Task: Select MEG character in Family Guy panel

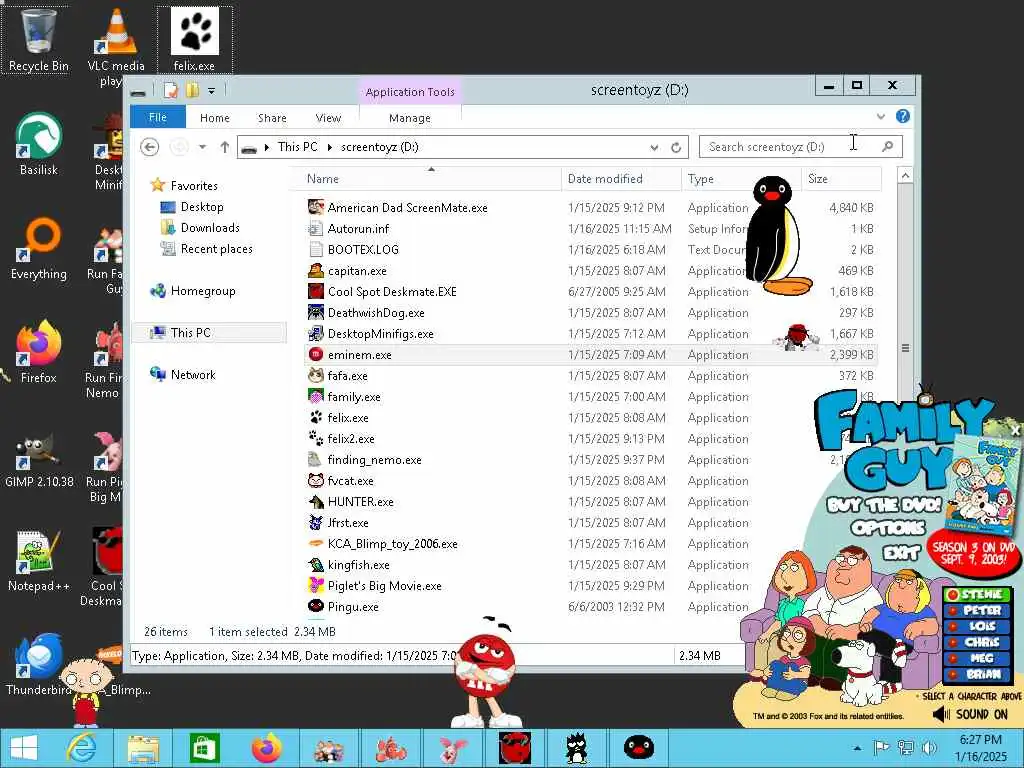Action: coord(977,658)
